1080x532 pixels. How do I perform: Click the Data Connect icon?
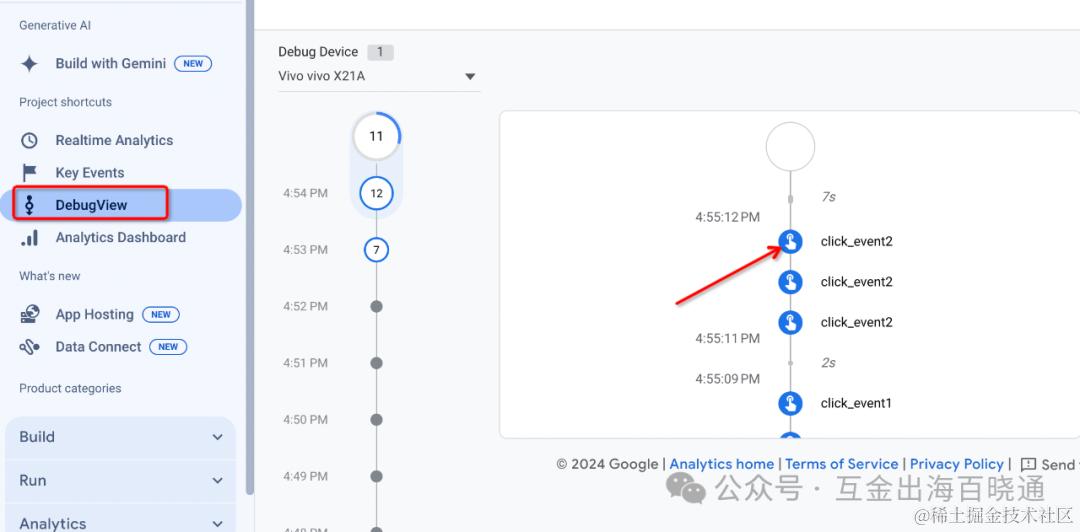(29, 347)
